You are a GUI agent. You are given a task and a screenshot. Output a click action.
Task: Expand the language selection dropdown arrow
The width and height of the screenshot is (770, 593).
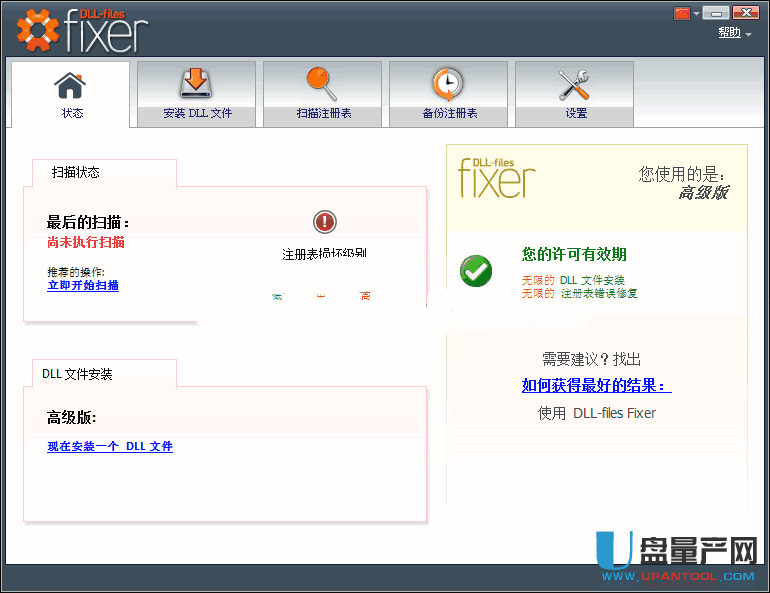[x=696, y=14]
